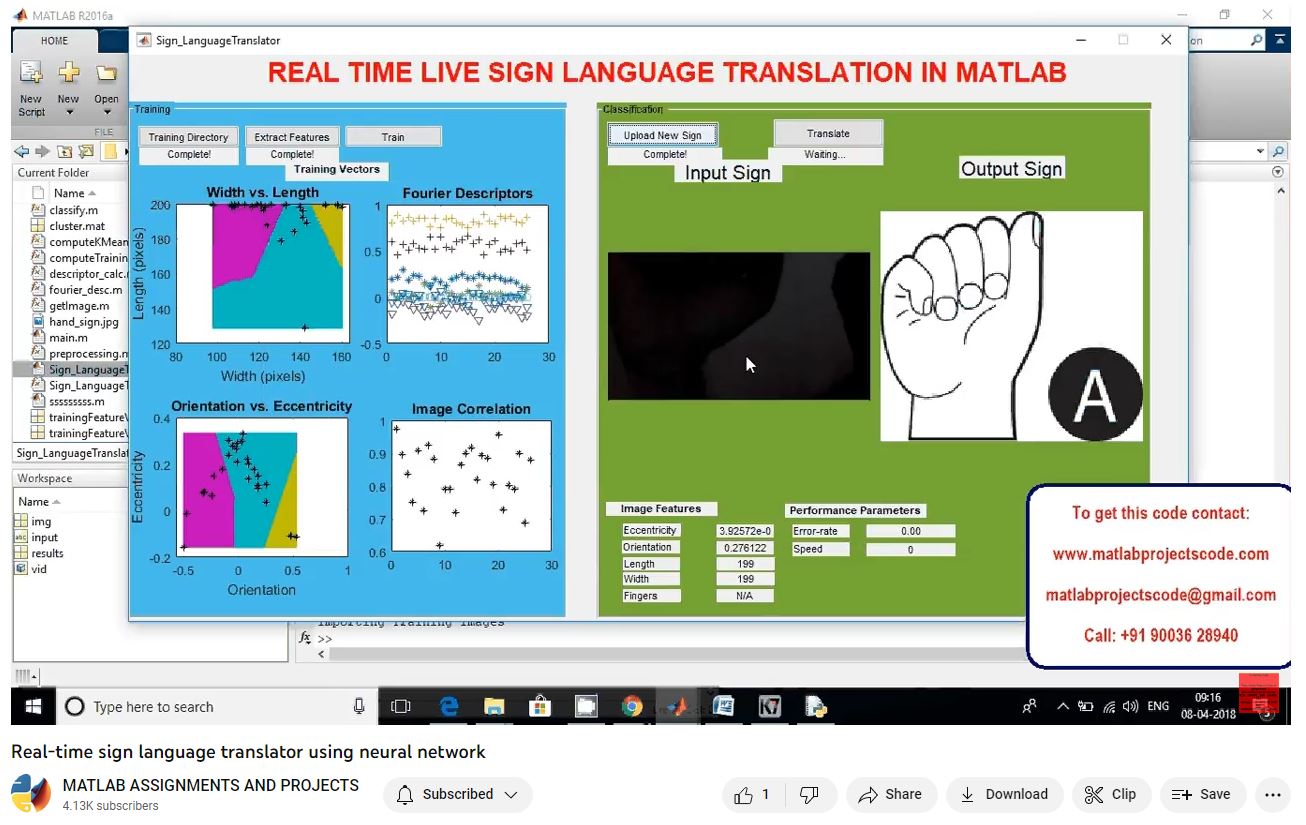Launch Microsoft Edge from the taskbar
The width and height of the screenshot is (1306, 825).
[x=449, y=706]
